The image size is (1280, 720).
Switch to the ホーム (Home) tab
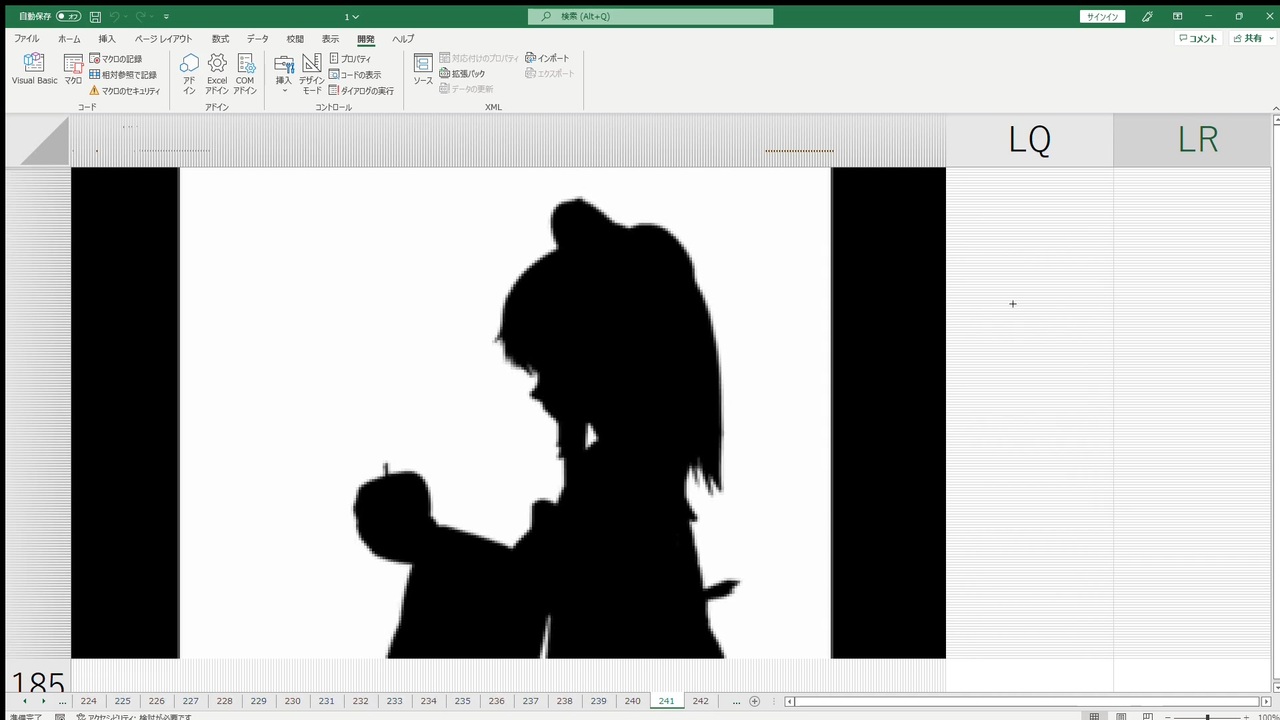tap(69, 39)
